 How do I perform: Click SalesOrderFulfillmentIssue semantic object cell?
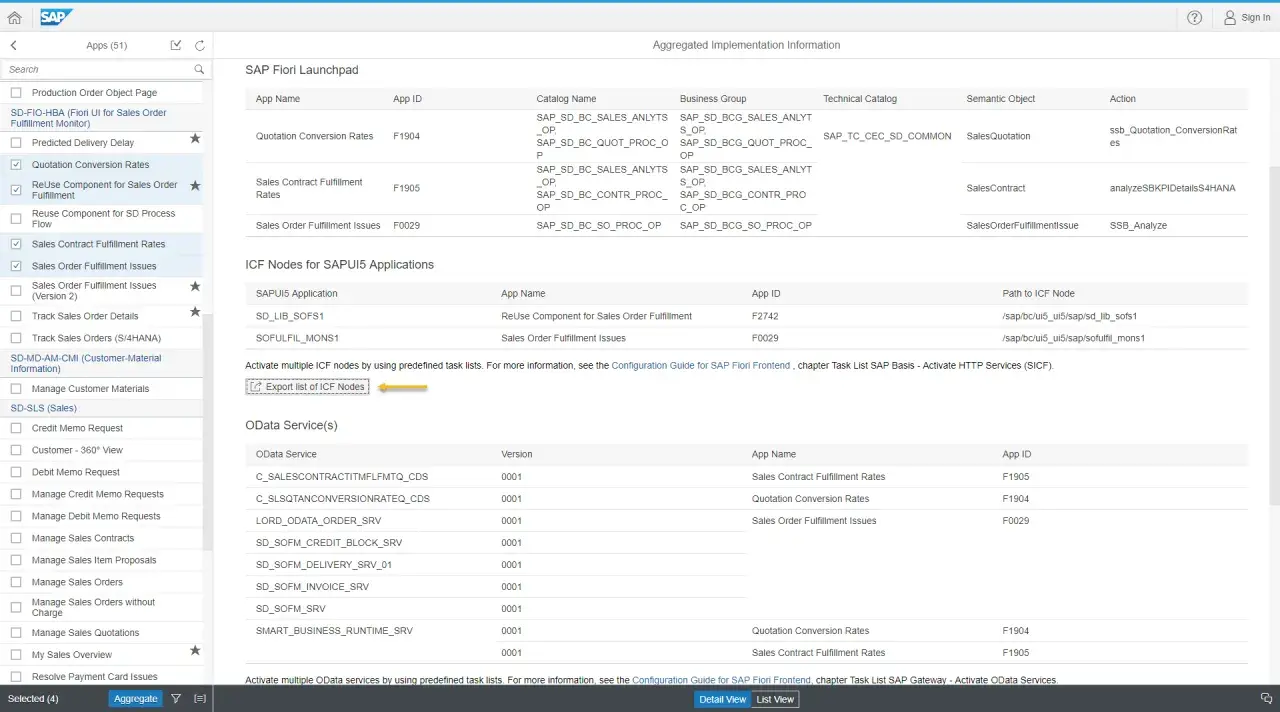(1022, 226)
